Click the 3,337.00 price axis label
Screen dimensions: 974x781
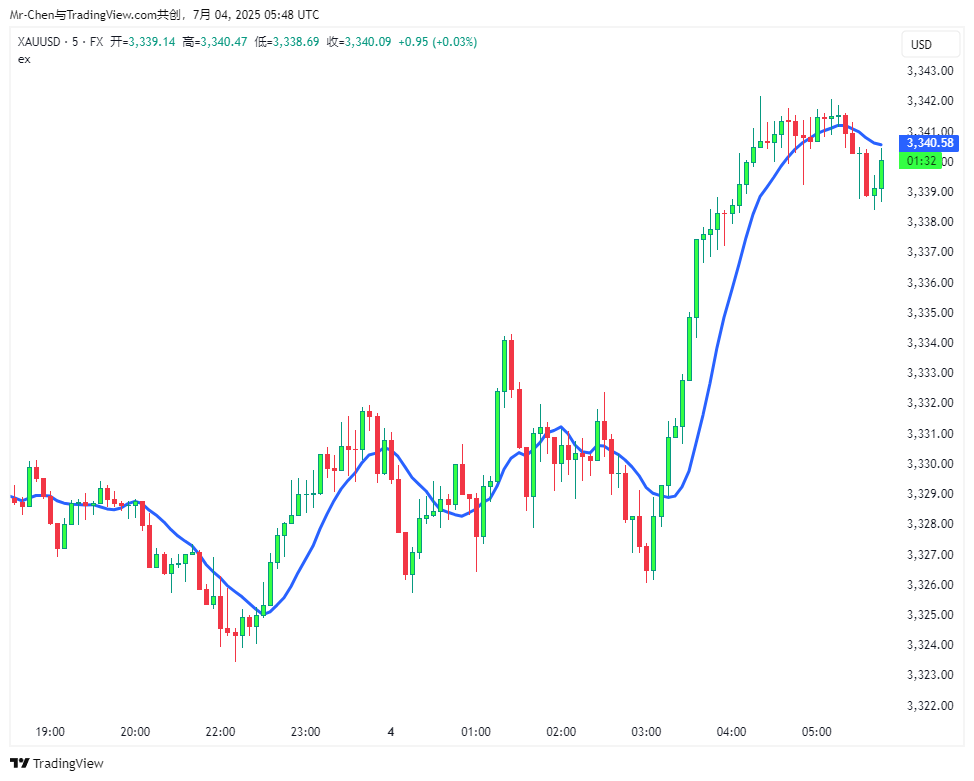click(x=930, y=252)
